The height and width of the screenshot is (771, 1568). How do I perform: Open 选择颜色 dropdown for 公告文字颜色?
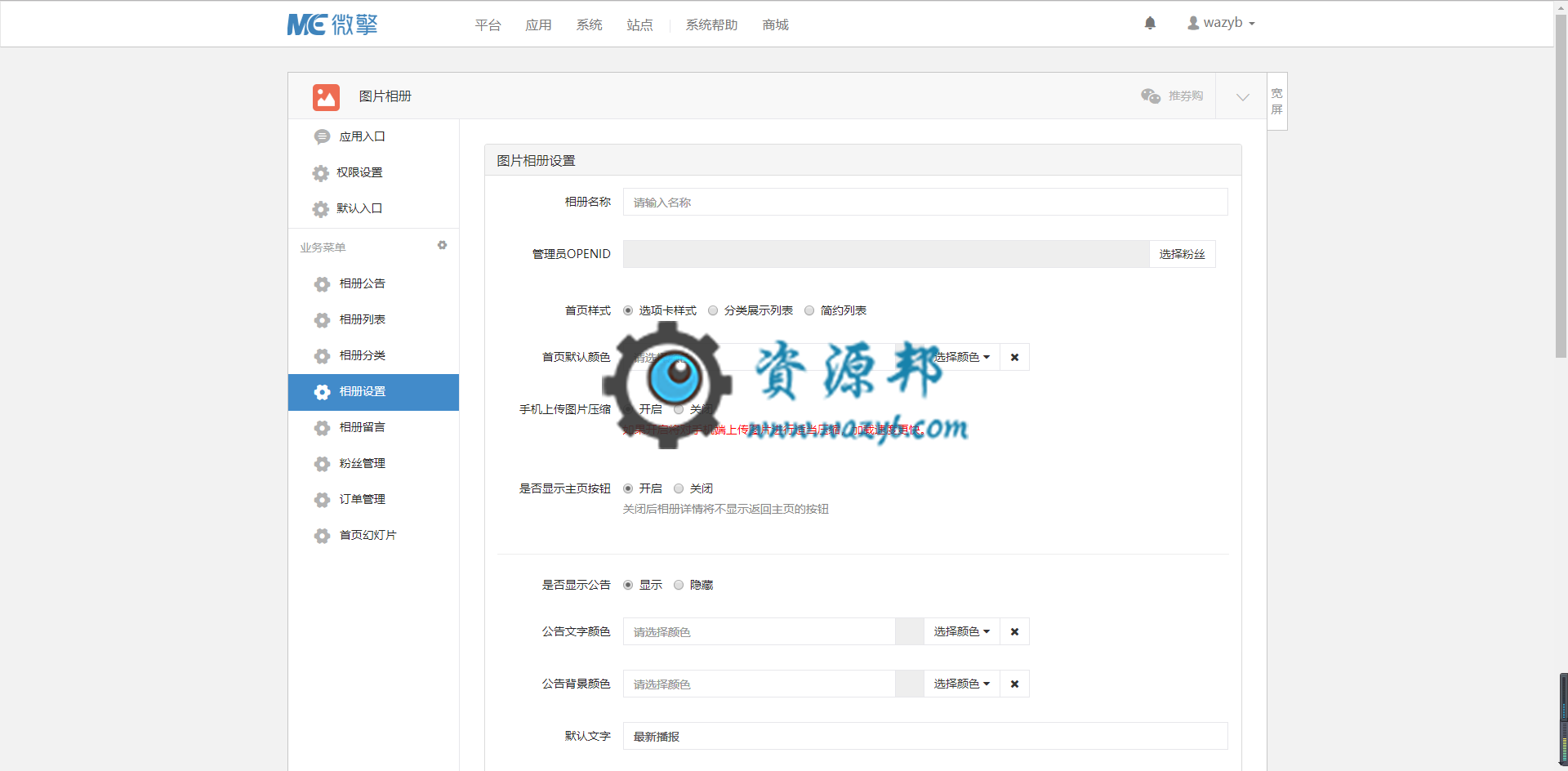962,631
